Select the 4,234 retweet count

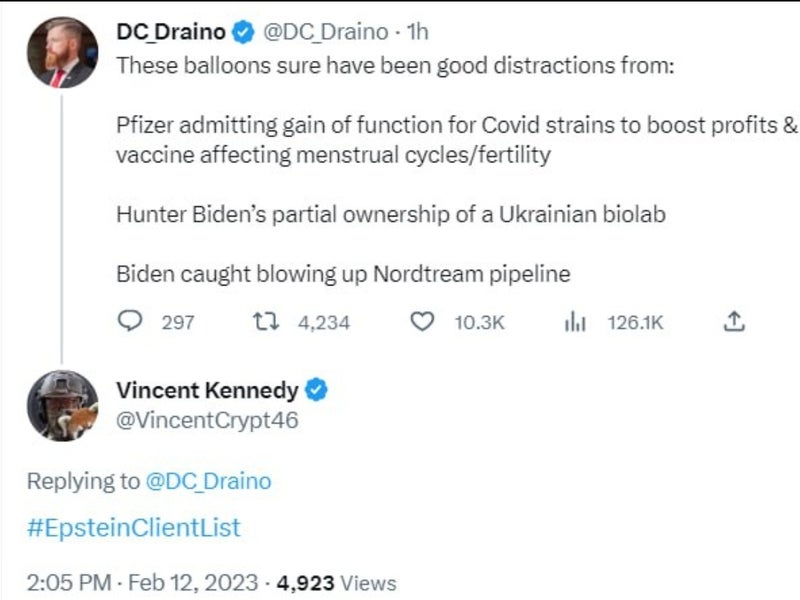click(x=324, y=322)
